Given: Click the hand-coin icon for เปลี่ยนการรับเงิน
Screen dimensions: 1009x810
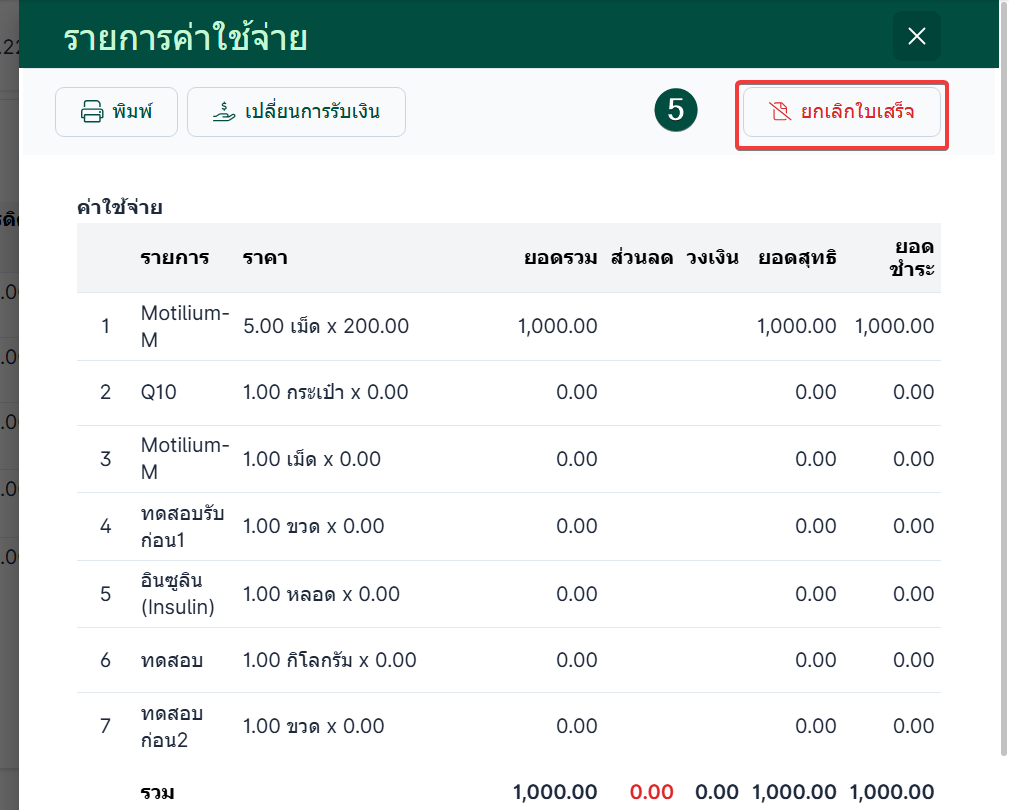Looking at the screenshot, I should (224, 111).
